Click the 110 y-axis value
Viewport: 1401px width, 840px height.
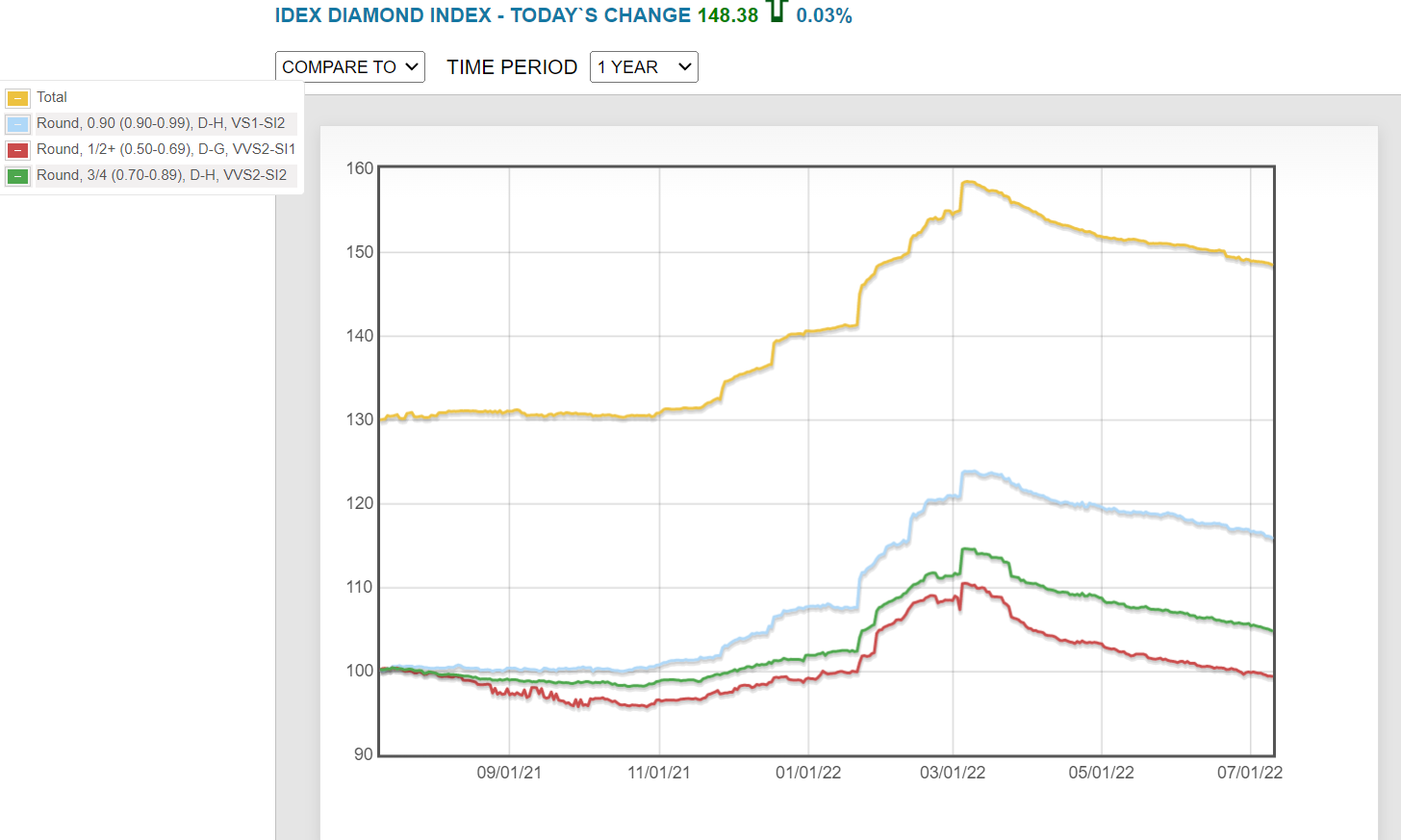(360, 587)
